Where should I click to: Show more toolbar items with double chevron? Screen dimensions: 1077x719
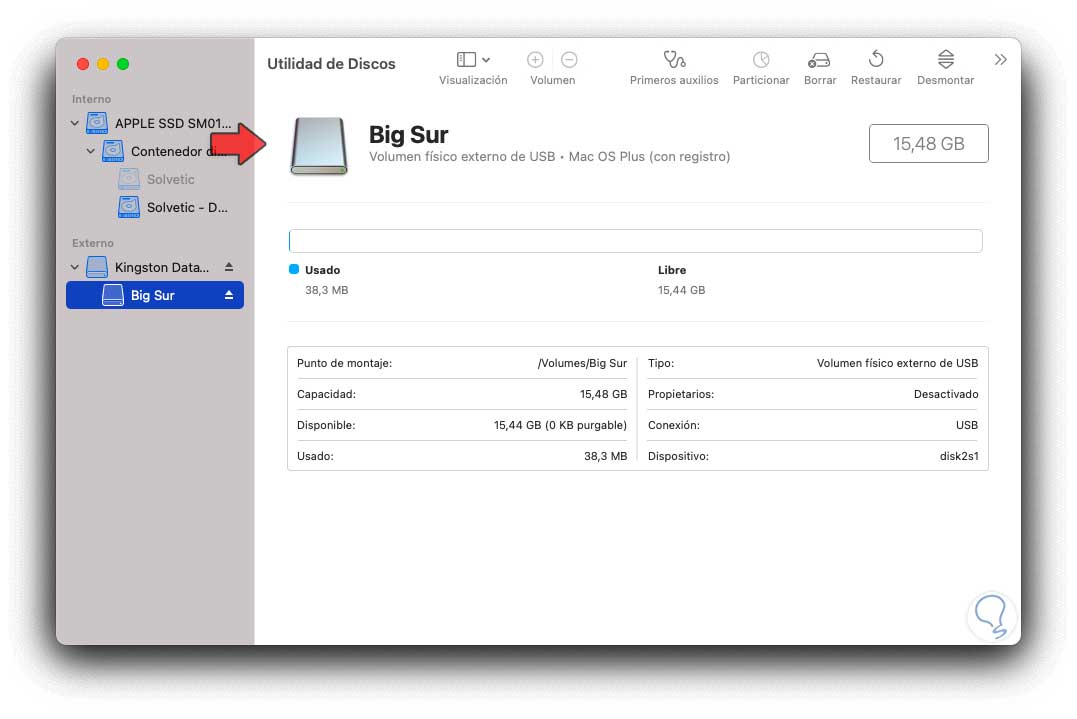[x=1000, y=60]
